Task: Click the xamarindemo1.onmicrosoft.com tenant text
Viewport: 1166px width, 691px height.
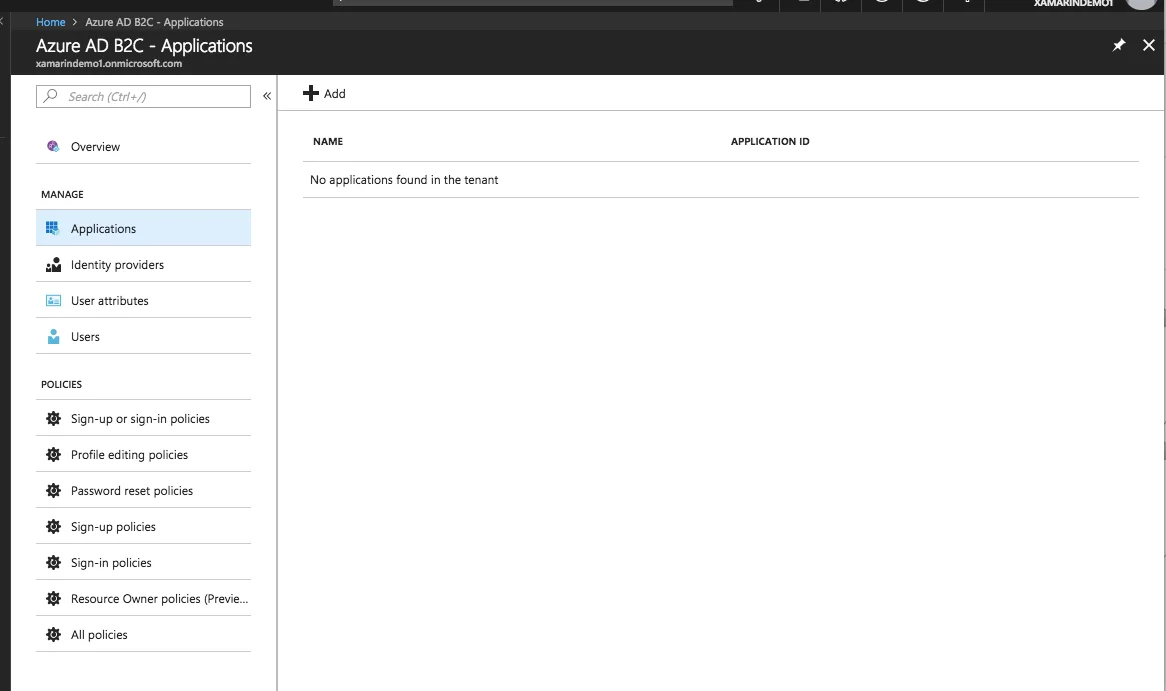Action: (109, 64)
